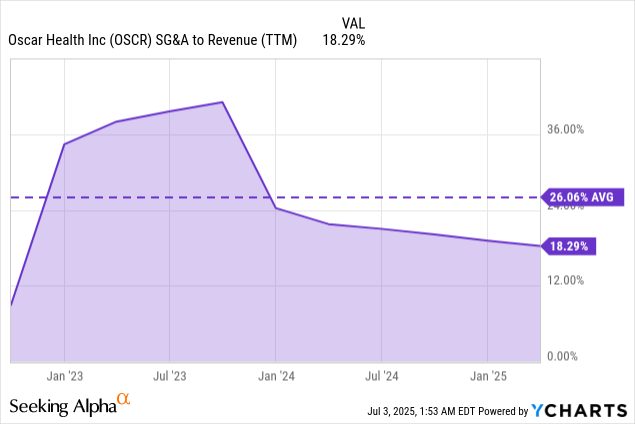The image size is (635, 424).
Task: Click the Jul '23 x-axis label
Action: (x=170, y=376)
